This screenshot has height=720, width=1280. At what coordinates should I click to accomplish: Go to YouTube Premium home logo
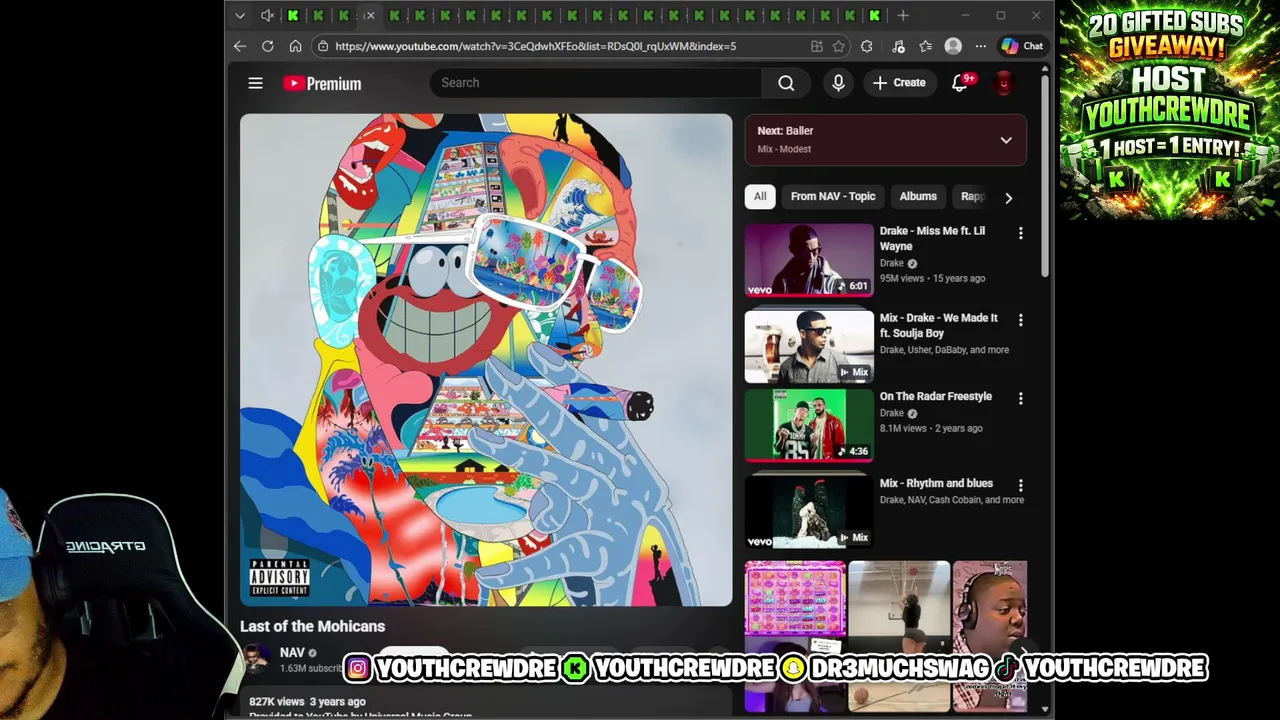[x=322, y=83]
